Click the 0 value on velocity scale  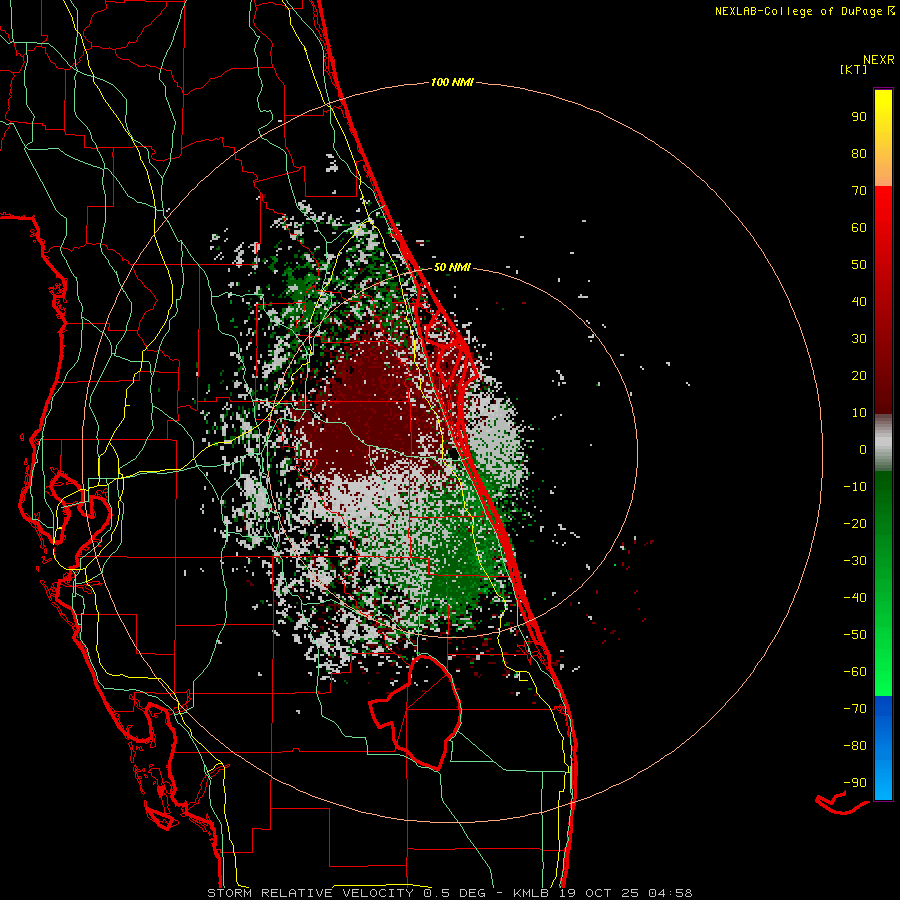[x=863, y=450]
